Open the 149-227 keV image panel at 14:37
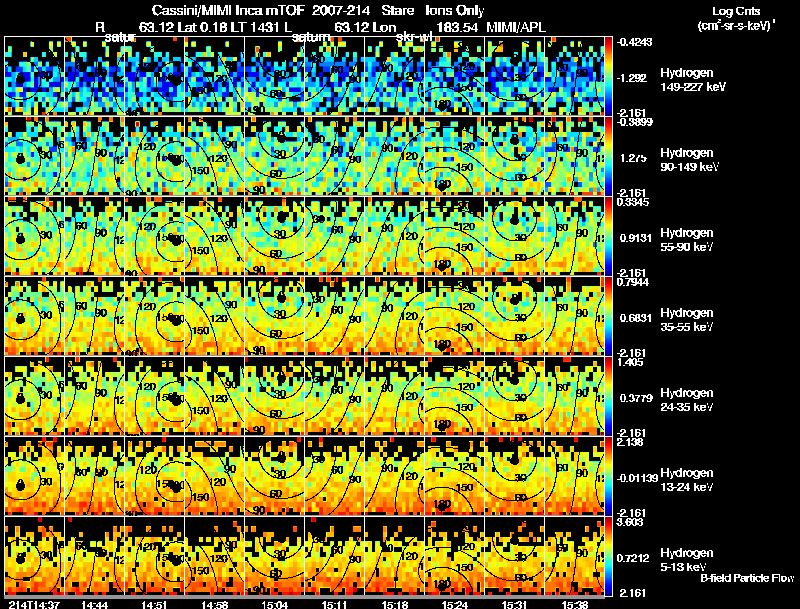Image resolution: width=800 pixels, height=609 pixels. [34, 76]
